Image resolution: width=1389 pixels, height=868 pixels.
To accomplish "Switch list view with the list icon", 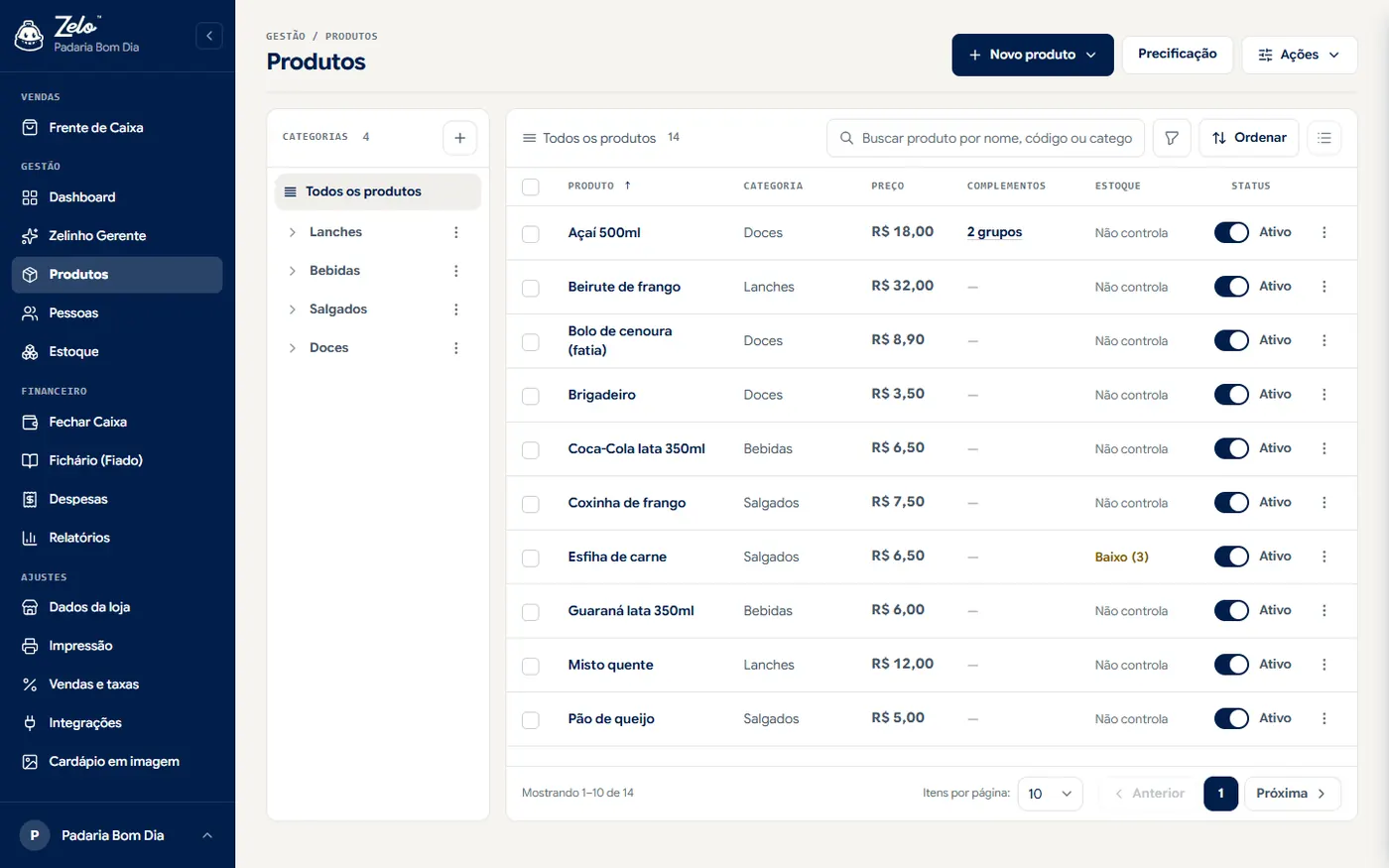I will (1325, 138).
